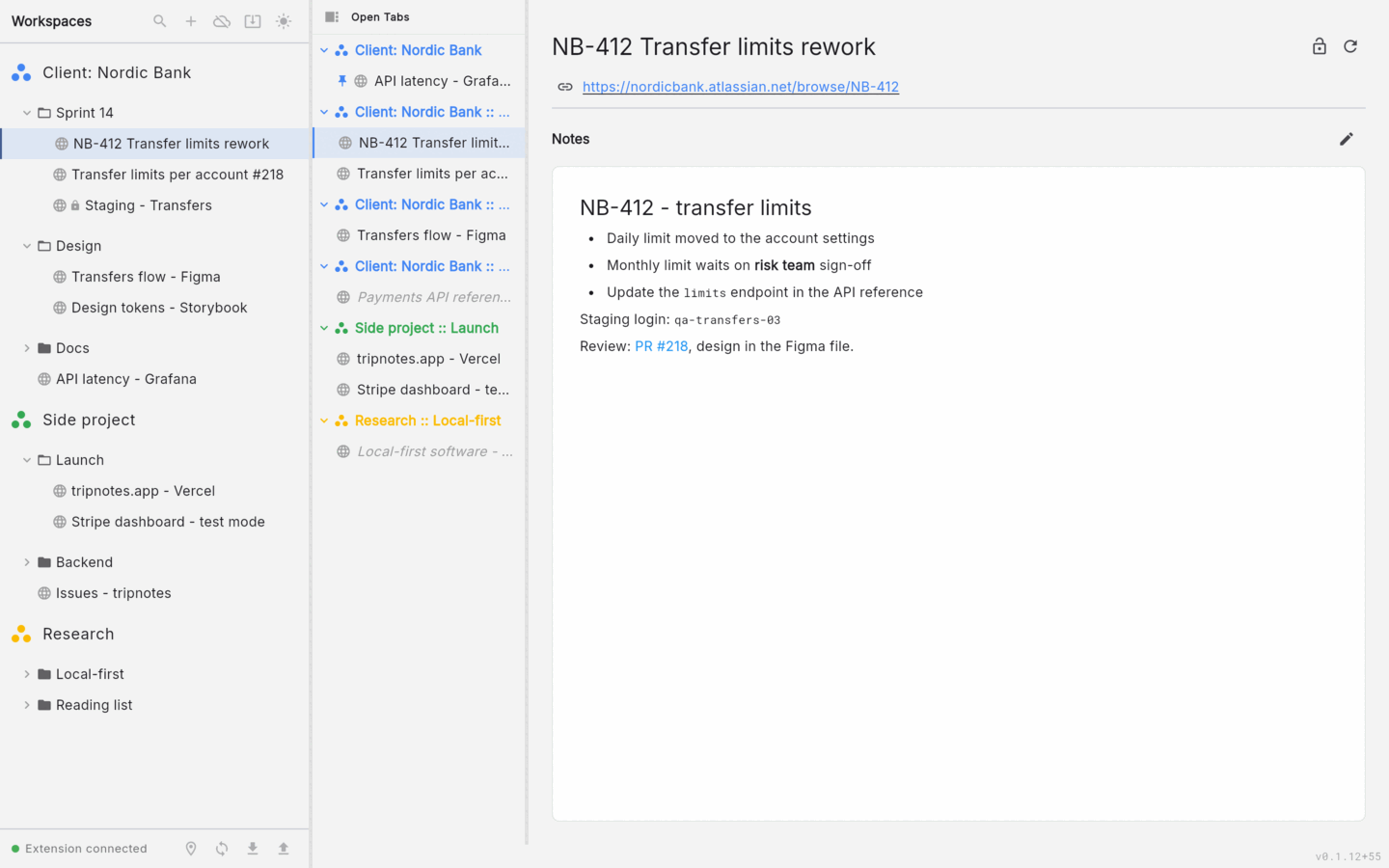Select the Transfers flow - Figma open tab
The width and height of the screenshot is (1389, 868).
[x=420, y=235]
